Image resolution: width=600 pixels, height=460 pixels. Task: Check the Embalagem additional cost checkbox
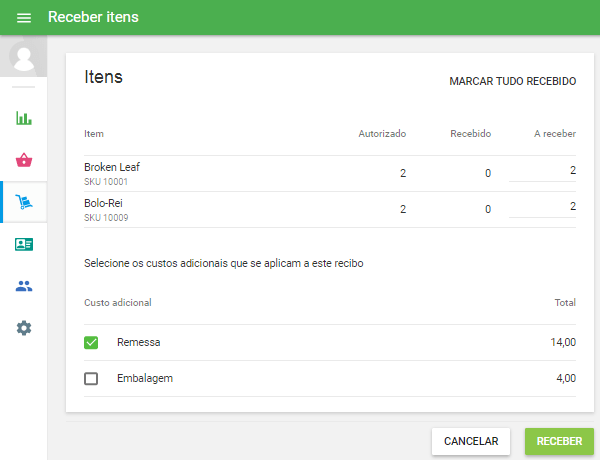click(x=91, y=378)
